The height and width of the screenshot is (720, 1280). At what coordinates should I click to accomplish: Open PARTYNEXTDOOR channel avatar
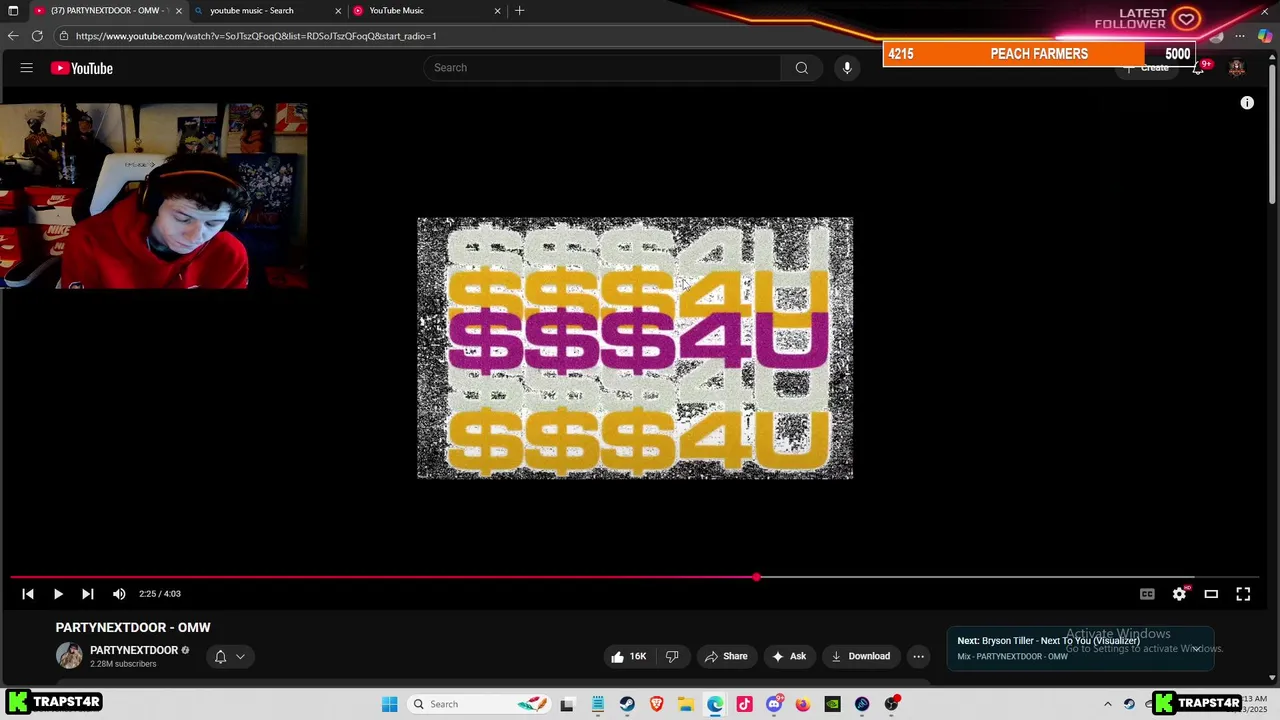click(69, 656)
